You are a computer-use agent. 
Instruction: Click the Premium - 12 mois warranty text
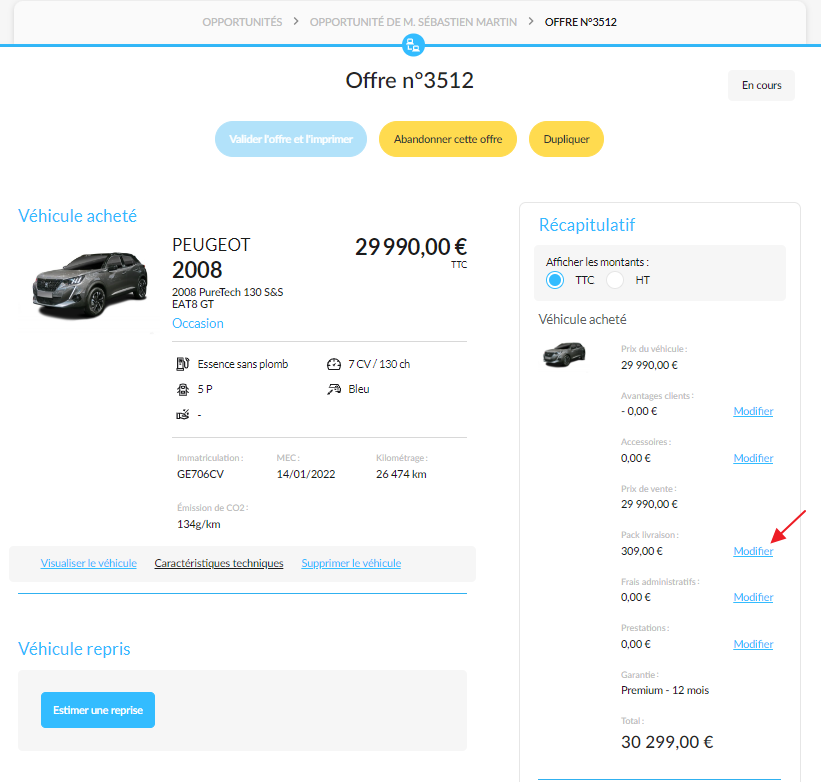[x=665, y=690]
